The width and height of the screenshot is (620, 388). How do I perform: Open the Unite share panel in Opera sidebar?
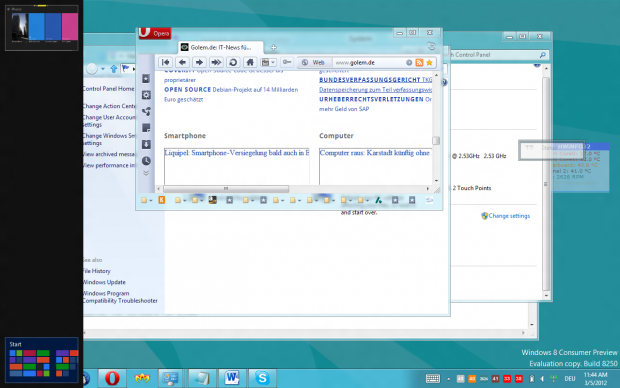(x=146, y=112)
